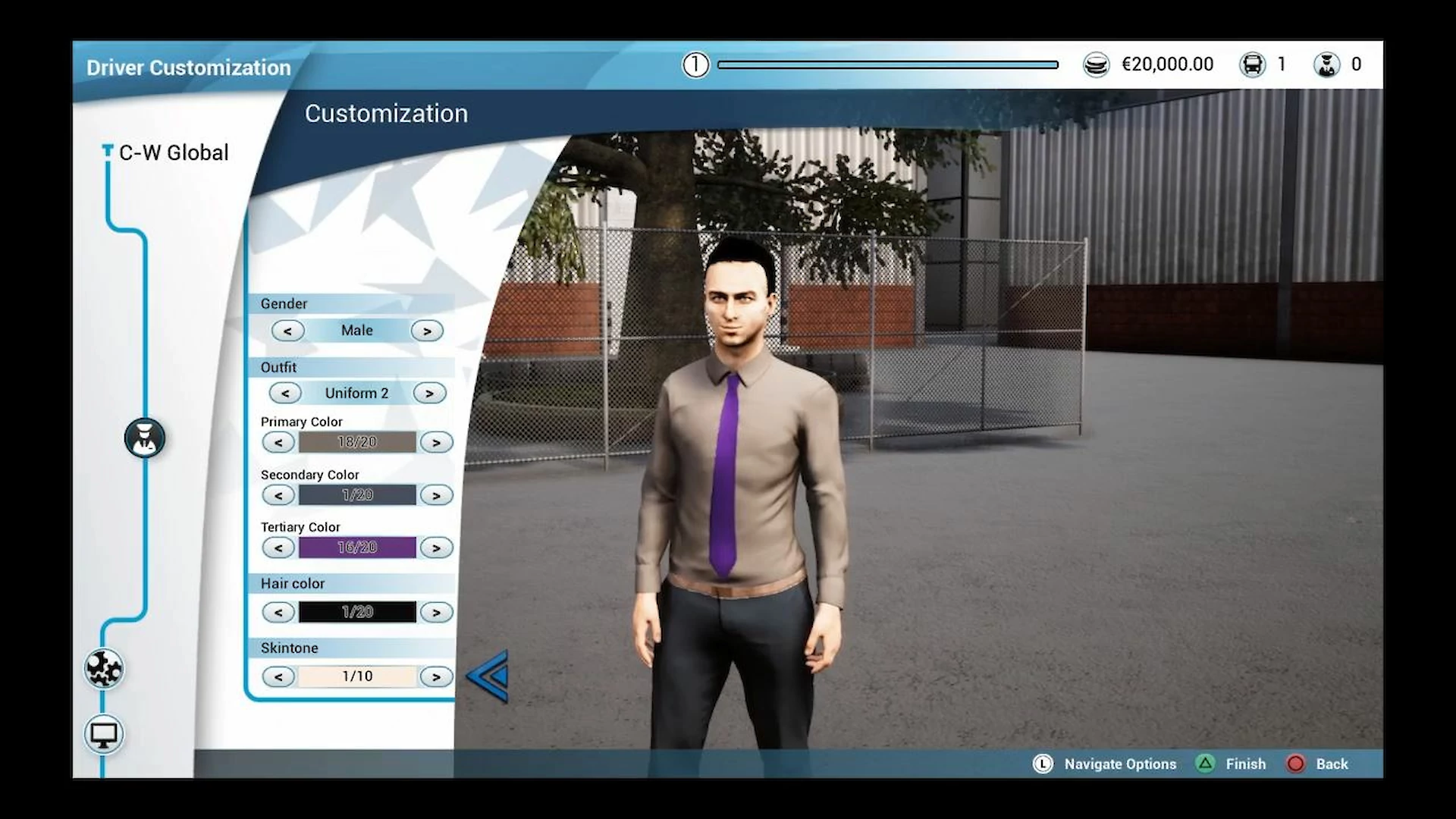Click the Primary Color label
This screenshot has height=819, width=1456.
tap(301, 422)
